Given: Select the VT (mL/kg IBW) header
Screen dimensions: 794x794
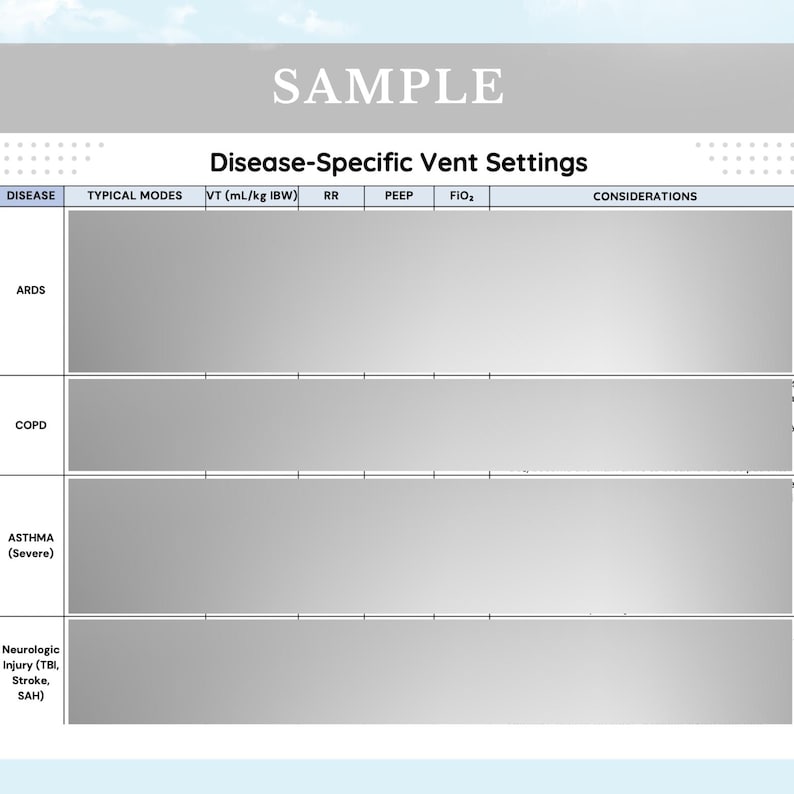Looking at the screenshot, I should (x=252, y=196).
